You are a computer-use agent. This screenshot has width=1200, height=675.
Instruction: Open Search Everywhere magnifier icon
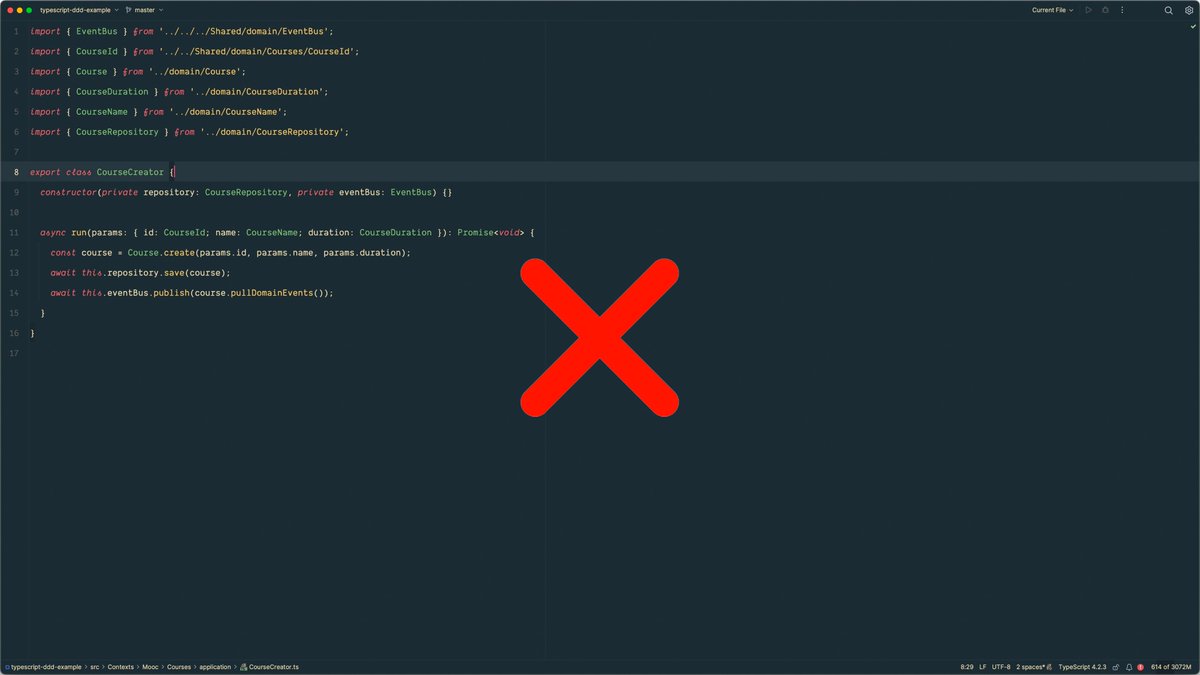pyautogui.click(x=1168, y=10)
